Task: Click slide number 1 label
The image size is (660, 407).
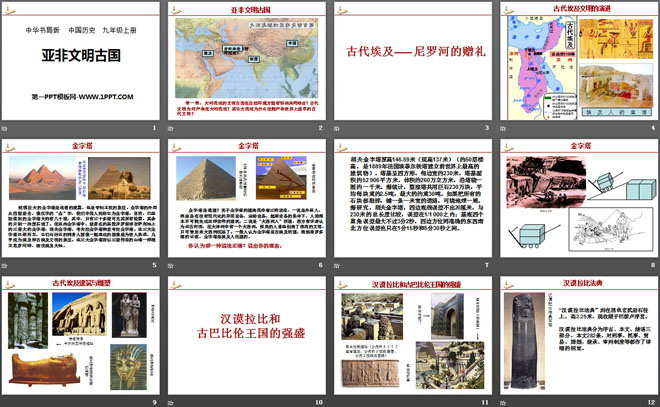Action: (x=154, y=128)
